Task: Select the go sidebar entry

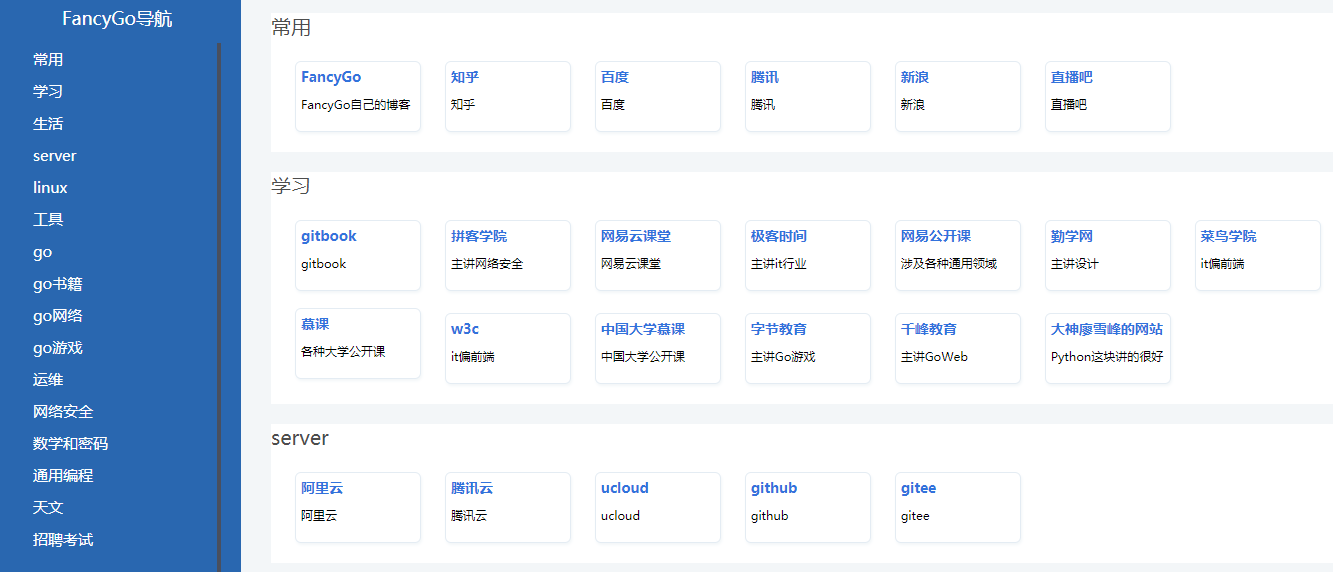Action: tap(42, 251)
